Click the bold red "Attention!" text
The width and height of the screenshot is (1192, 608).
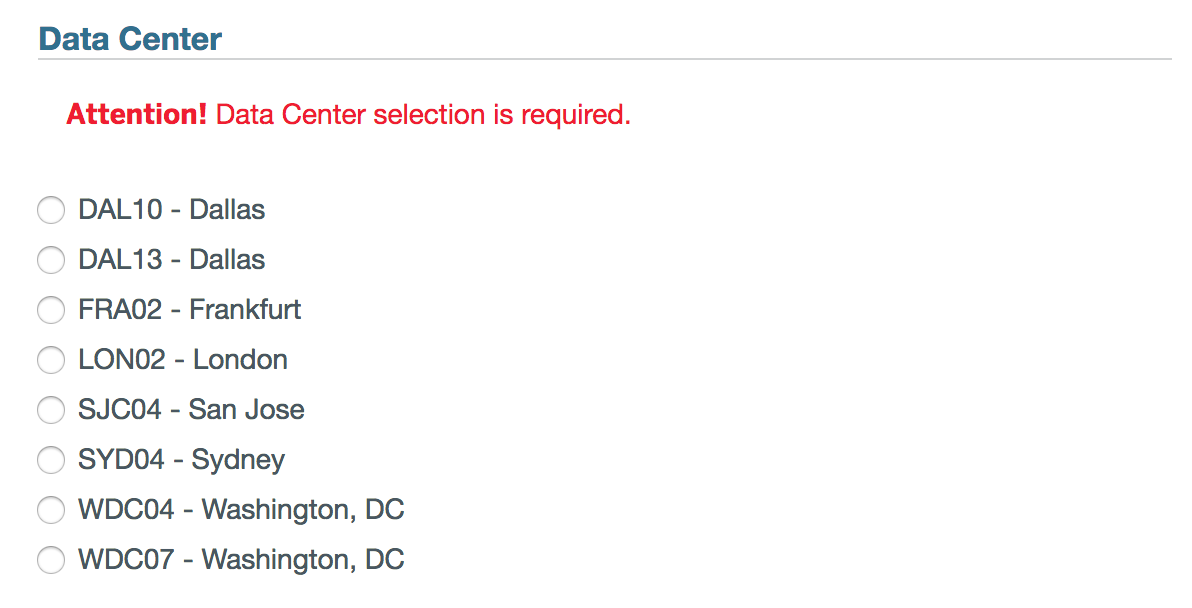[136, 115]
